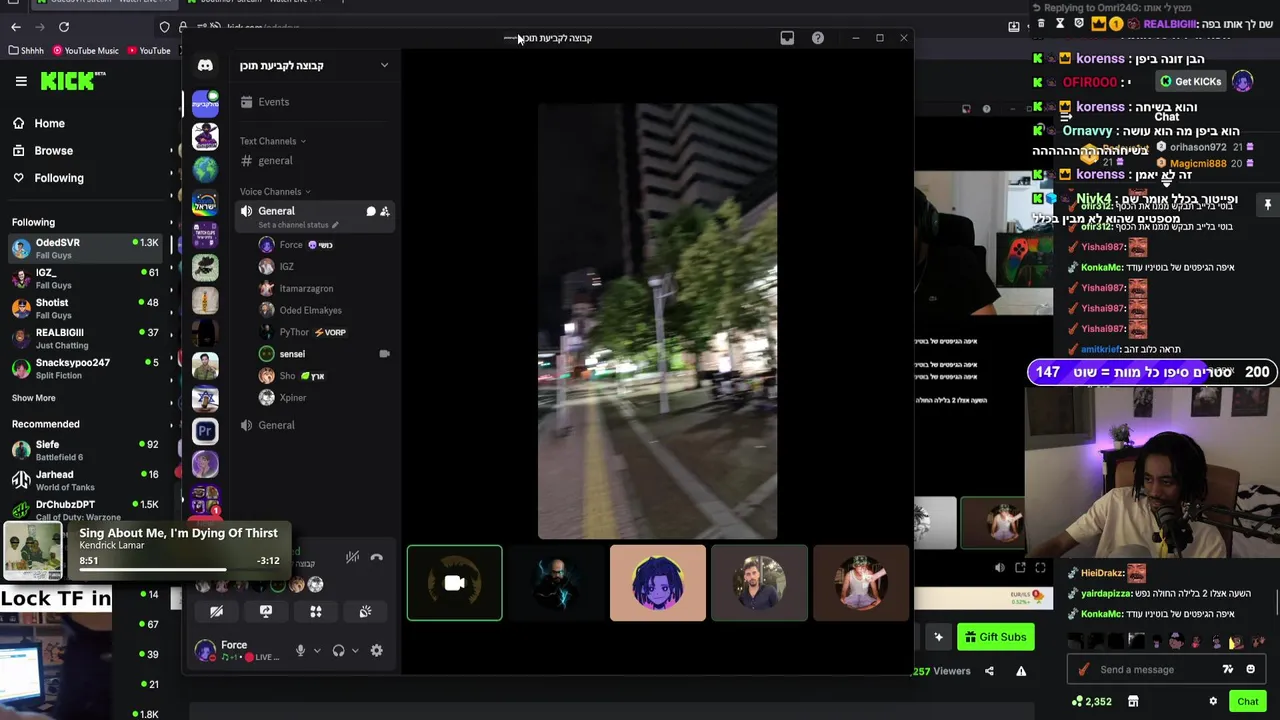Disconnect from the Discord voice call
The height and width of the screenshot is (720, 1280).
point(376,557)
